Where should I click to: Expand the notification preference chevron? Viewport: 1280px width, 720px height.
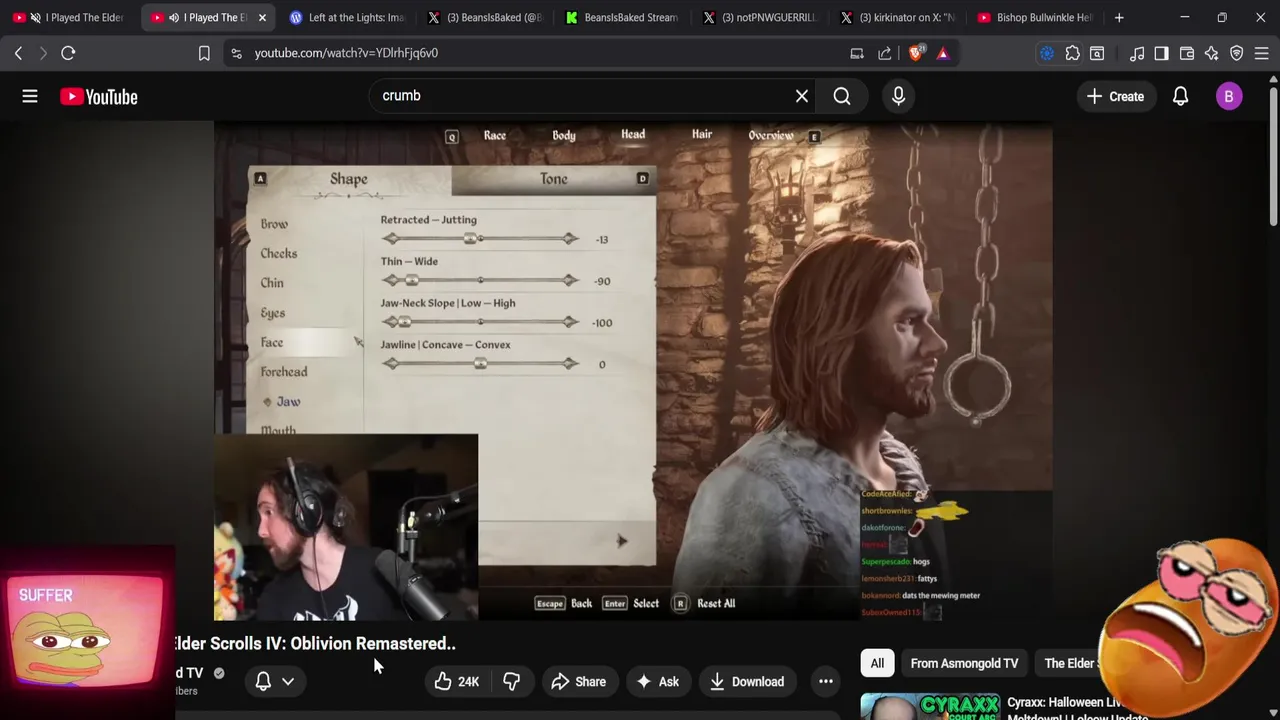(x=288, y=682)
